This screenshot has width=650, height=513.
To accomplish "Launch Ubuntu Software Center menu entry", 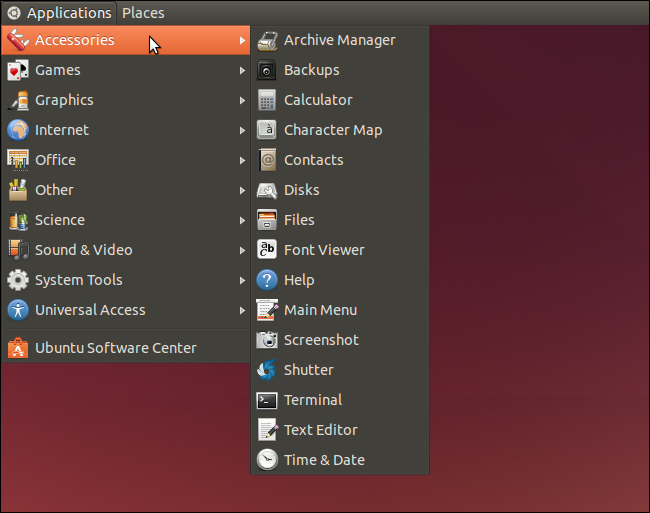I will (126, 348).
